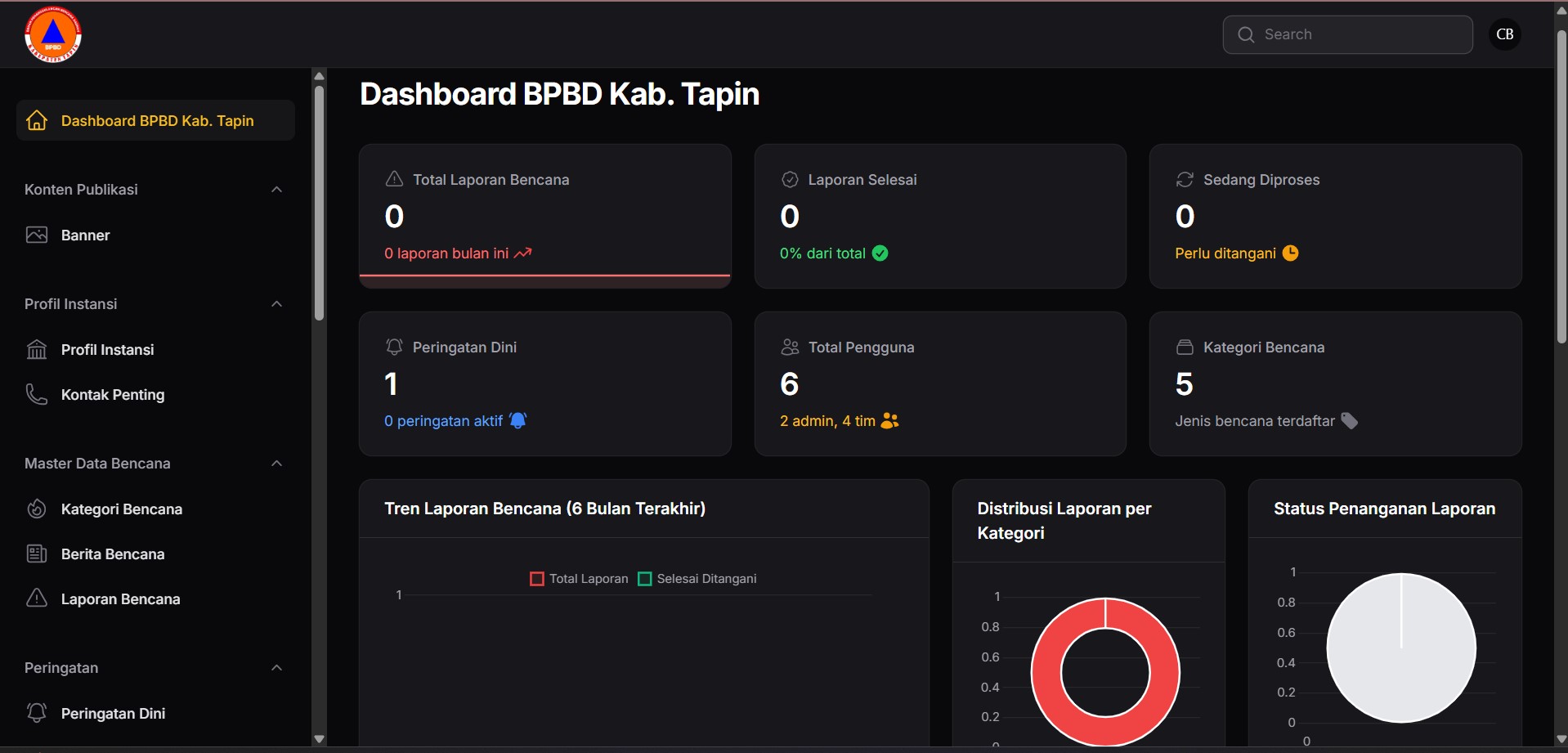The width and height of the screenshot is (1568, 753).
Task: Click the Profil Instansi building icon
Action: pos(37,349)
